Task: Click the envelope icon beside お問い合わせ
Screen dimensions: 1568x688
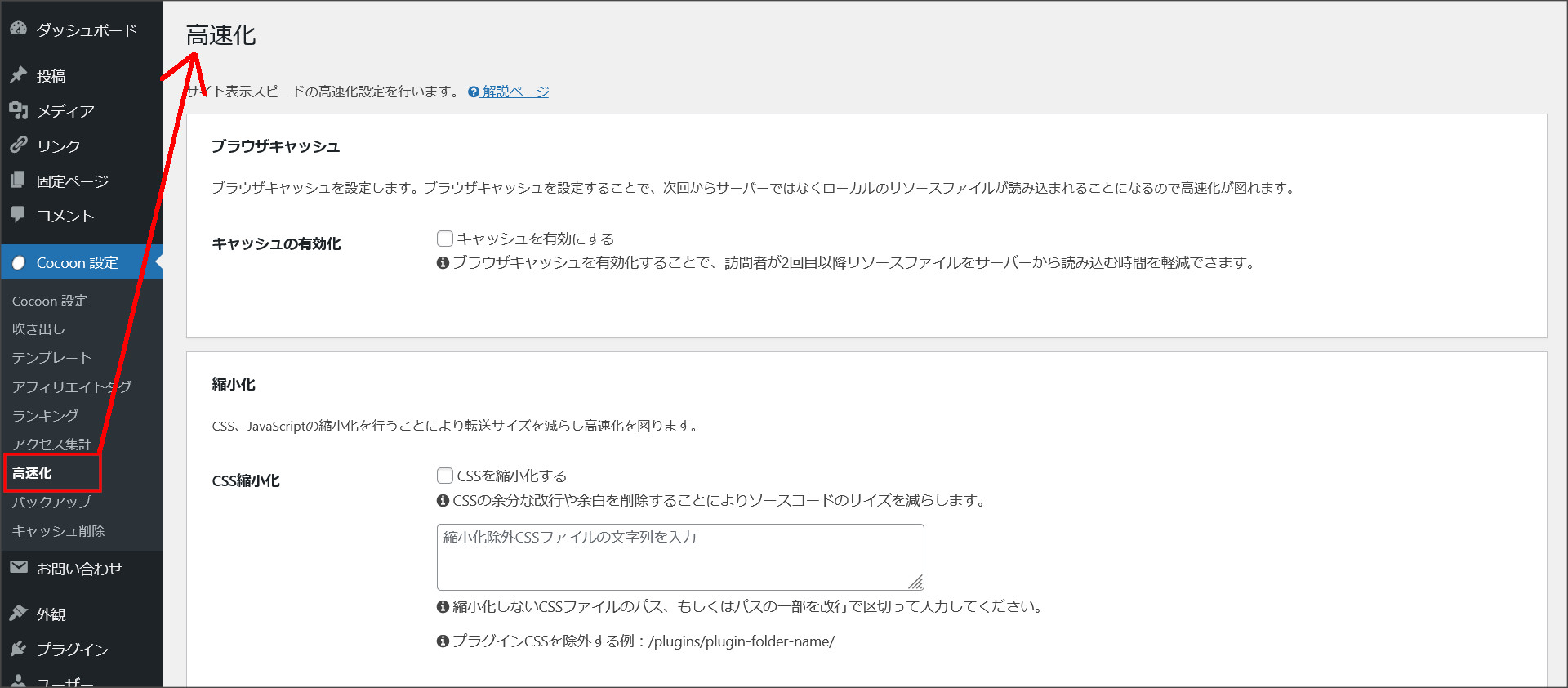Action: (19, 567)
